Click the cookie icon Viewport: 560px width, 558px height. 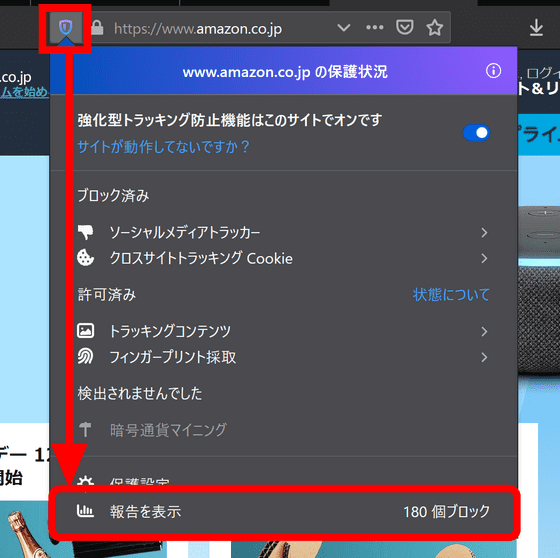[86, 258]
